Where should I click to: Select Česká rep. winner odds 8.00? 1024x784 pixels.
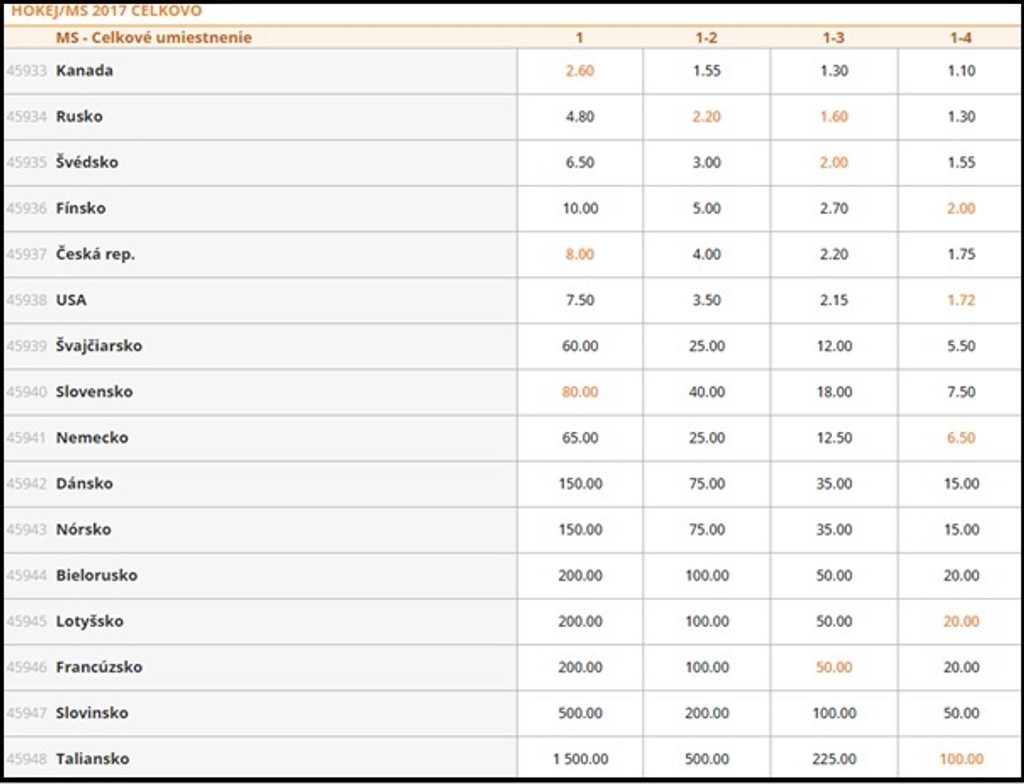click(x=579, y=255)
